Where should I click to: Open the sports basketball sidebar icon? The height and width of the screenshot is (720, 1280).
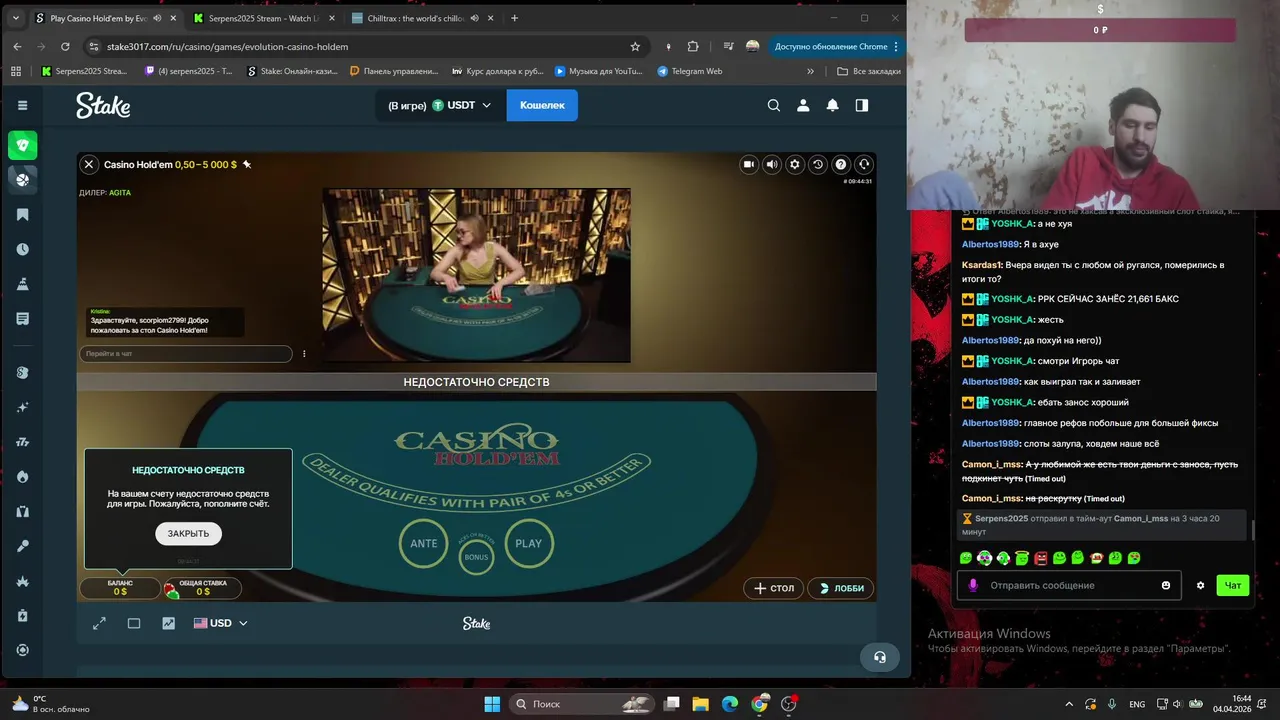[x=23, y=179]
